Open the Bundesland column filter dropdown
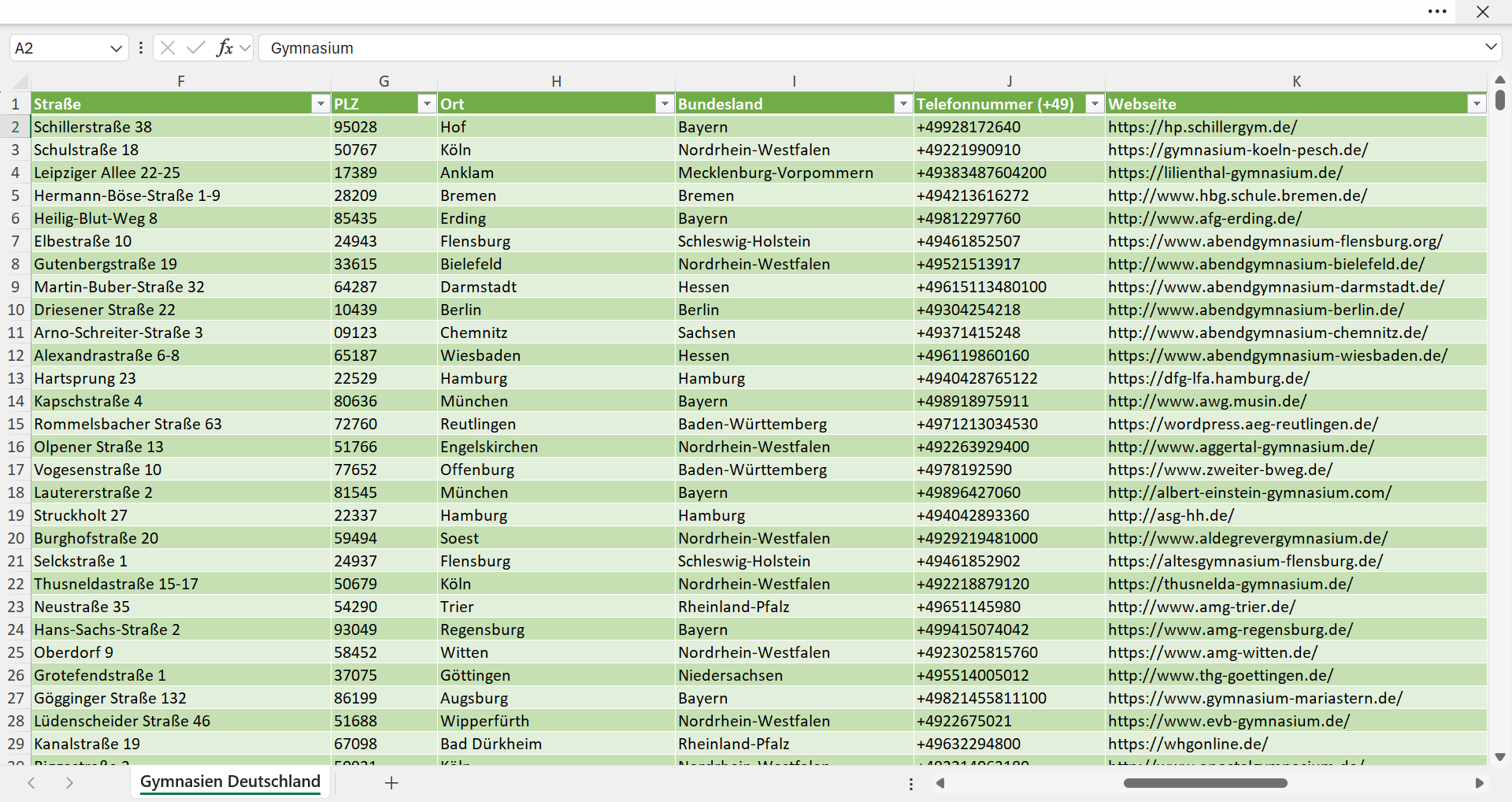The image size is (1512, 802). click(902, 104)
